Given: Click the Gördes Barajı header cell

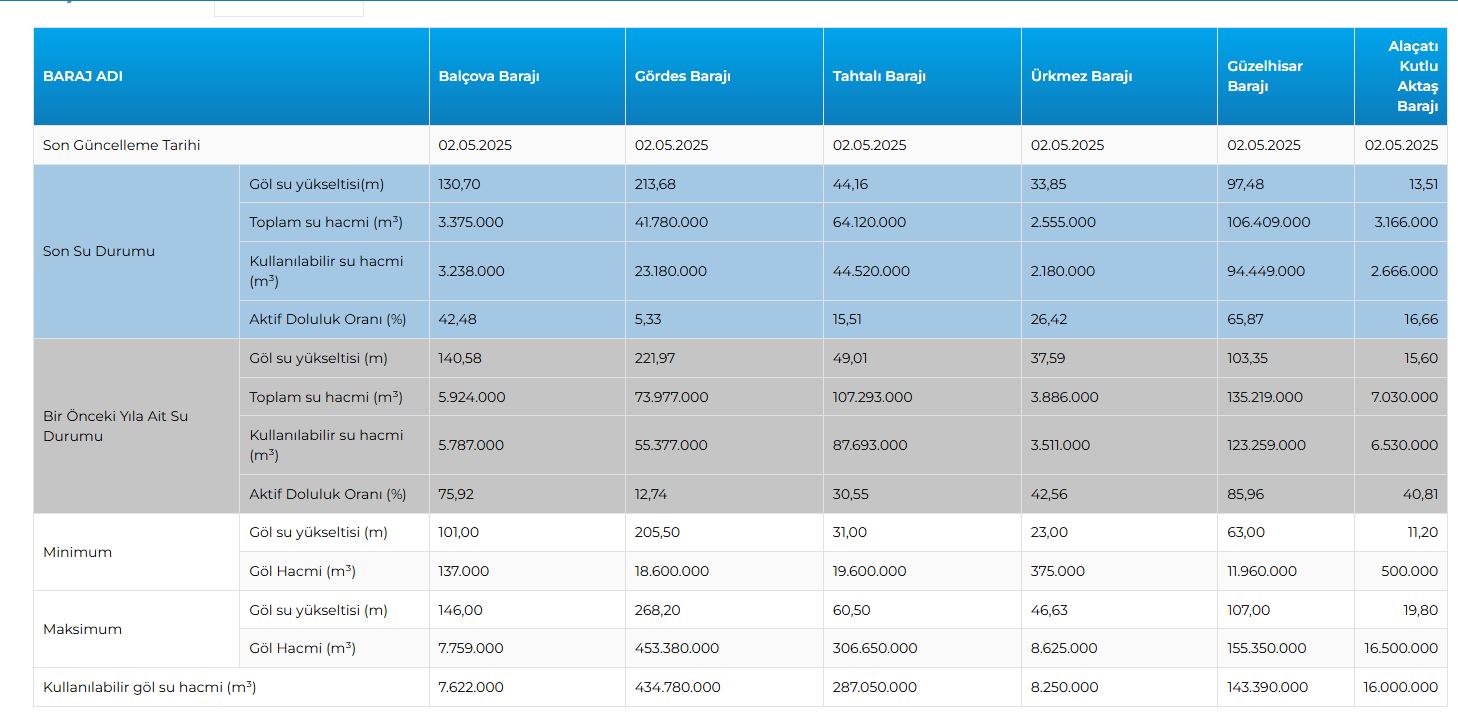Looking at the screenshot, I should click(x=683, y=76).
